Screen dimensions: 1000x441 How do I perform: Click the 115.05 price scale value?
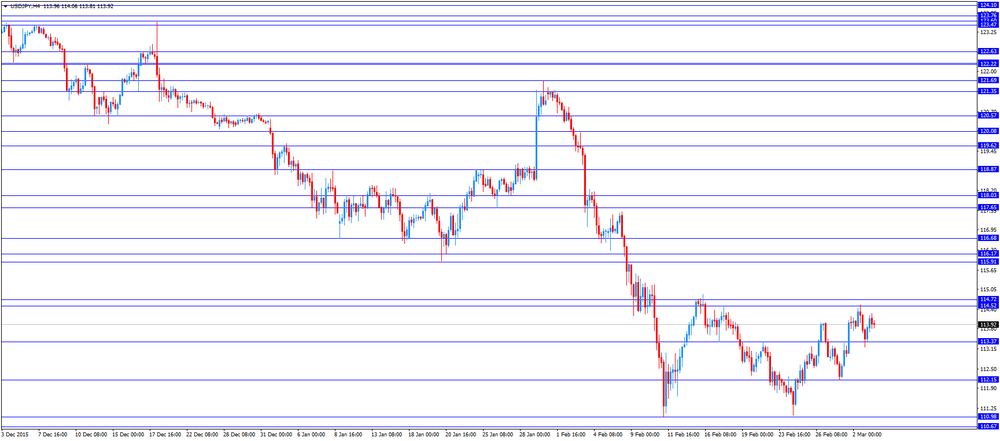(x=988, y=290)
